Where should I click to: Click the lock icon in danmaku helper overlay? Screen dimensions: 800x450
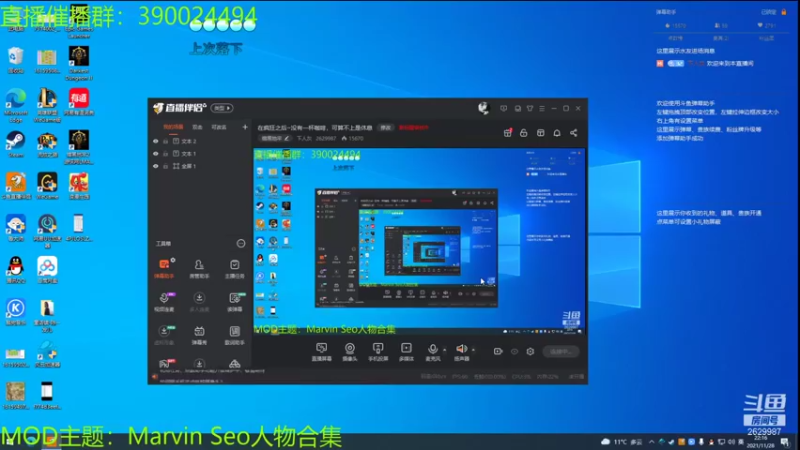(784, 12)
